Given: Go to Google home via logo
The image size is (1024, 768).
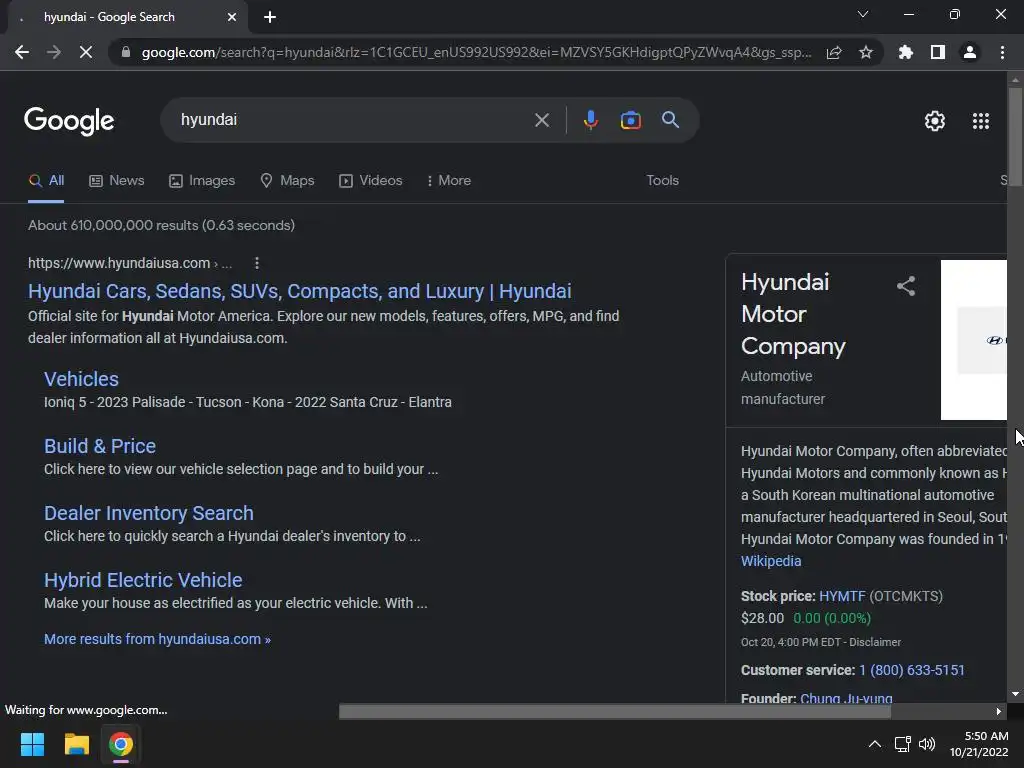Looking at the screenshot, I should point(69,121).
